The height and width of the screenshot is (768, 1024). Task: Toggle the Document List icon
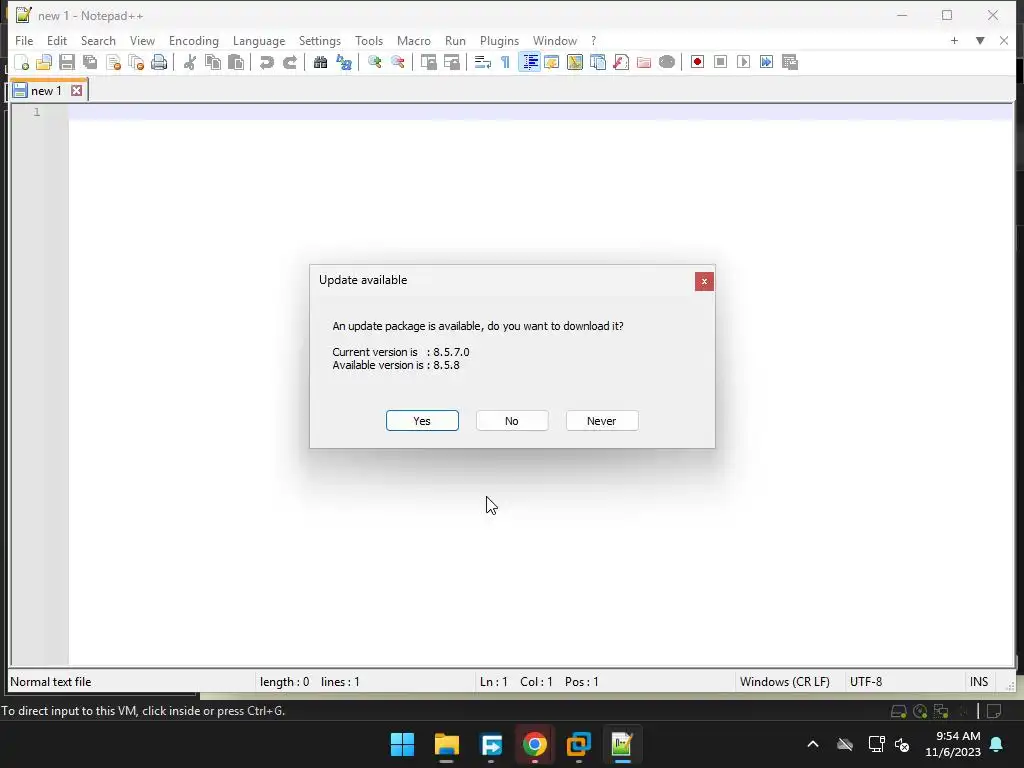click(598, 62)
